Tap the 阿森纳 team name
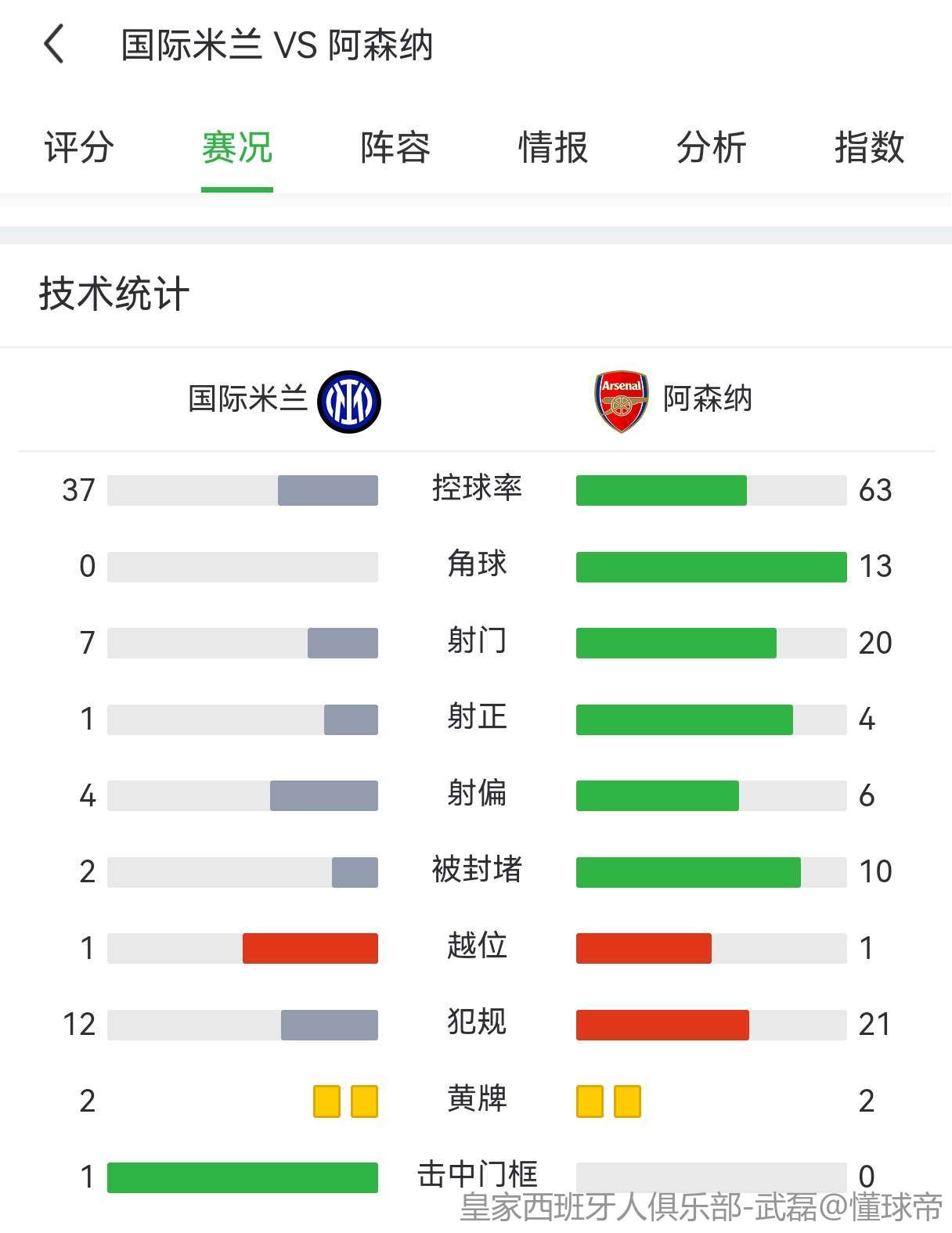The image size is (952, 1233). [708, 398]
